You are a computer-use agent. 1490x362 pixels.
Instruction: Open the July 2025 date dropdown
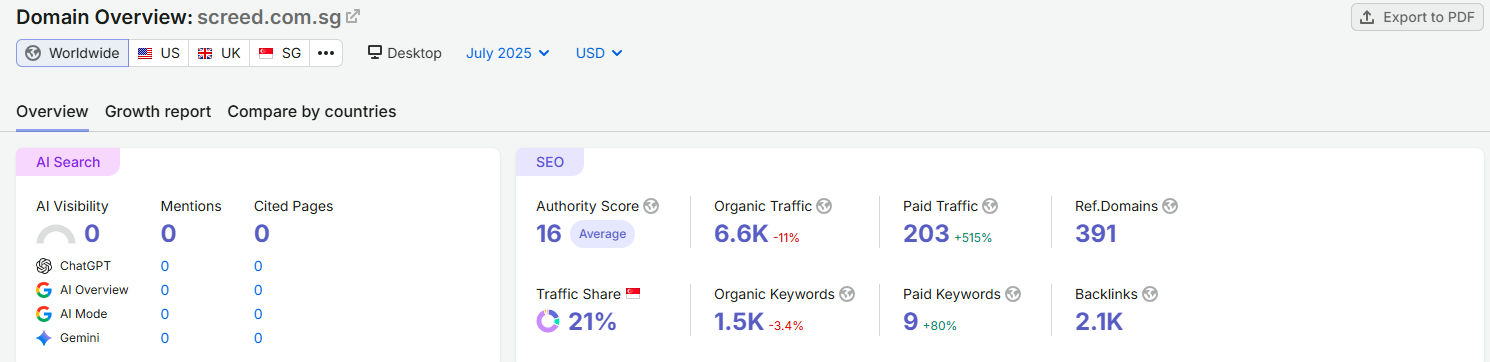508,53
